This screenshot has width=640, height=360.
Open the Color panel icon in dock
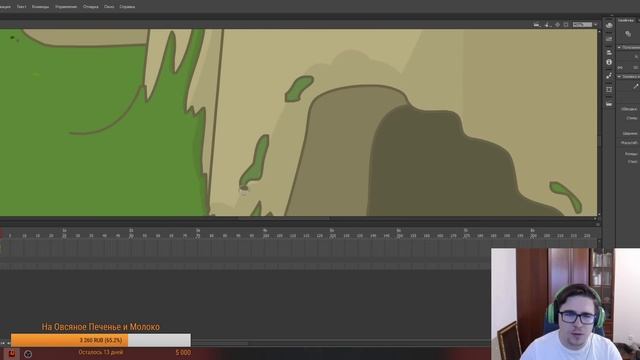(x=609, y=25)
